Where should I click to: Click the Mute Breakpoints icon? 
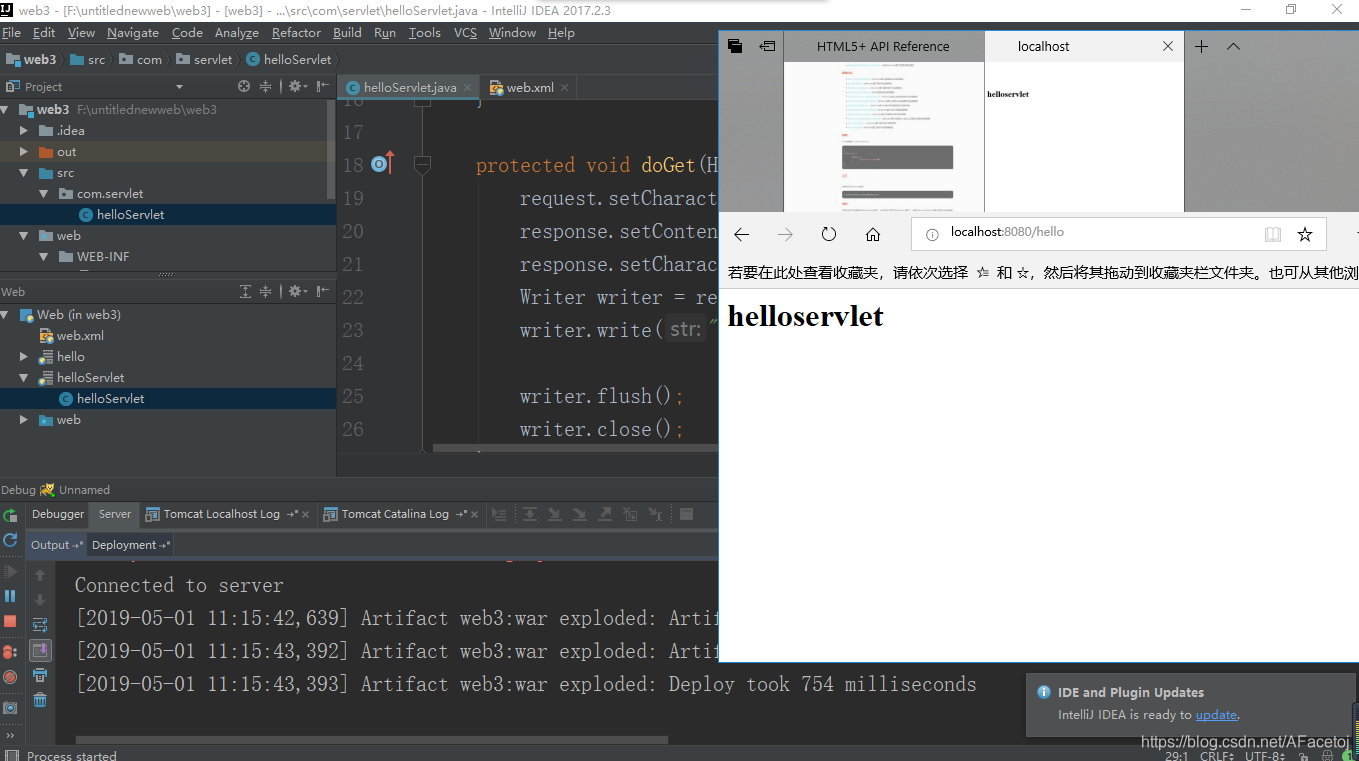pos(10,677)
